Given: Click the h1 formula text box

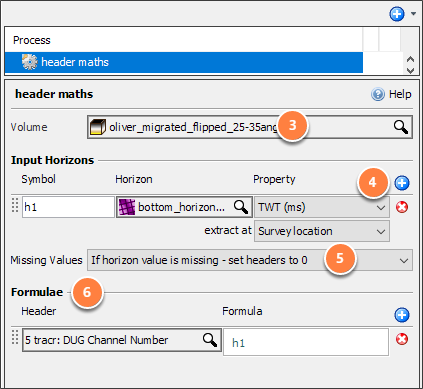Looking at the screenshot, I should [x=306, y=342].
